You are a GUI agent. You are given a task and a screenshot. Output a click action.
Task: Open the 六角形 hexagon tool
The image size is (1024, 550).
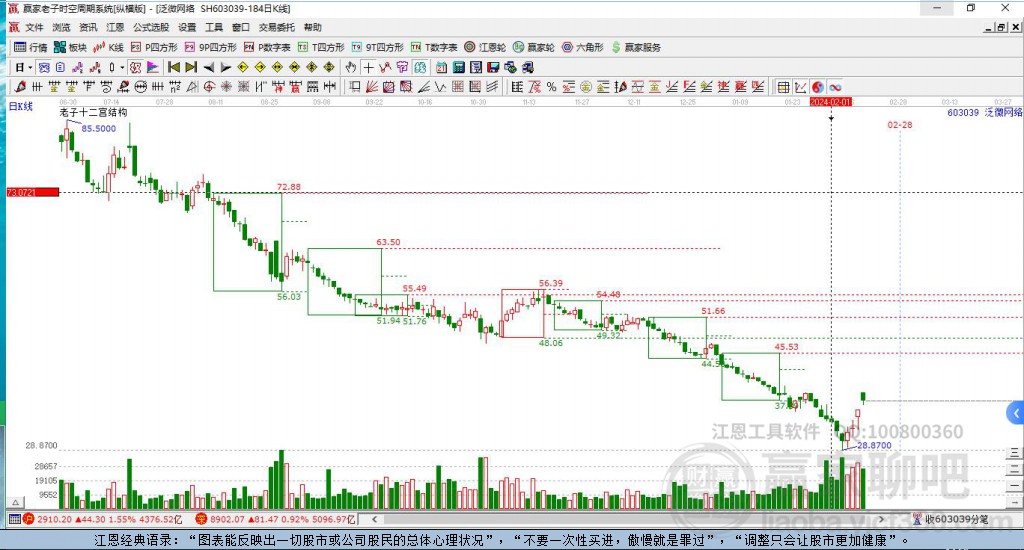(x=583, y=47)
